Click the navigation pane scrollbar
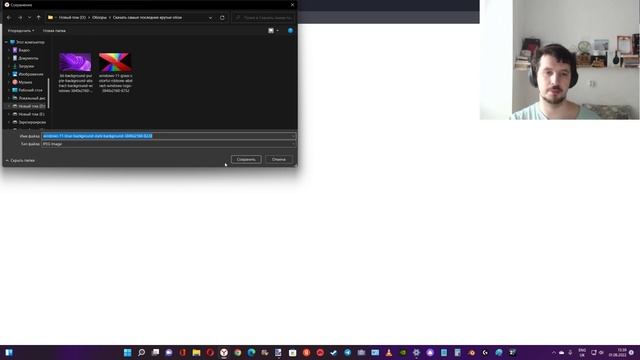Screen dimensions: 640x360 click(x=49, y=93)
